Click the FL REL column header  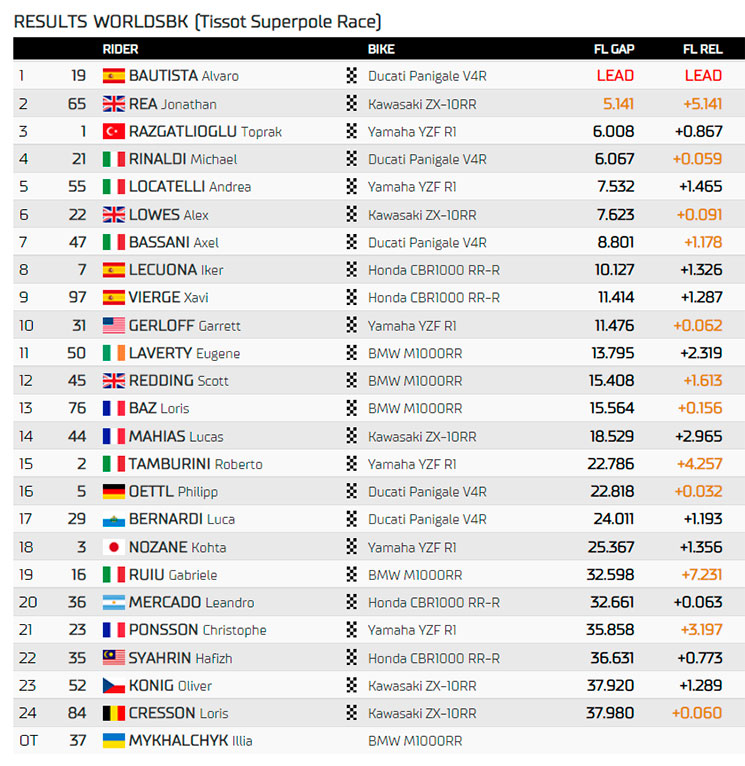(x=702, y=49)
